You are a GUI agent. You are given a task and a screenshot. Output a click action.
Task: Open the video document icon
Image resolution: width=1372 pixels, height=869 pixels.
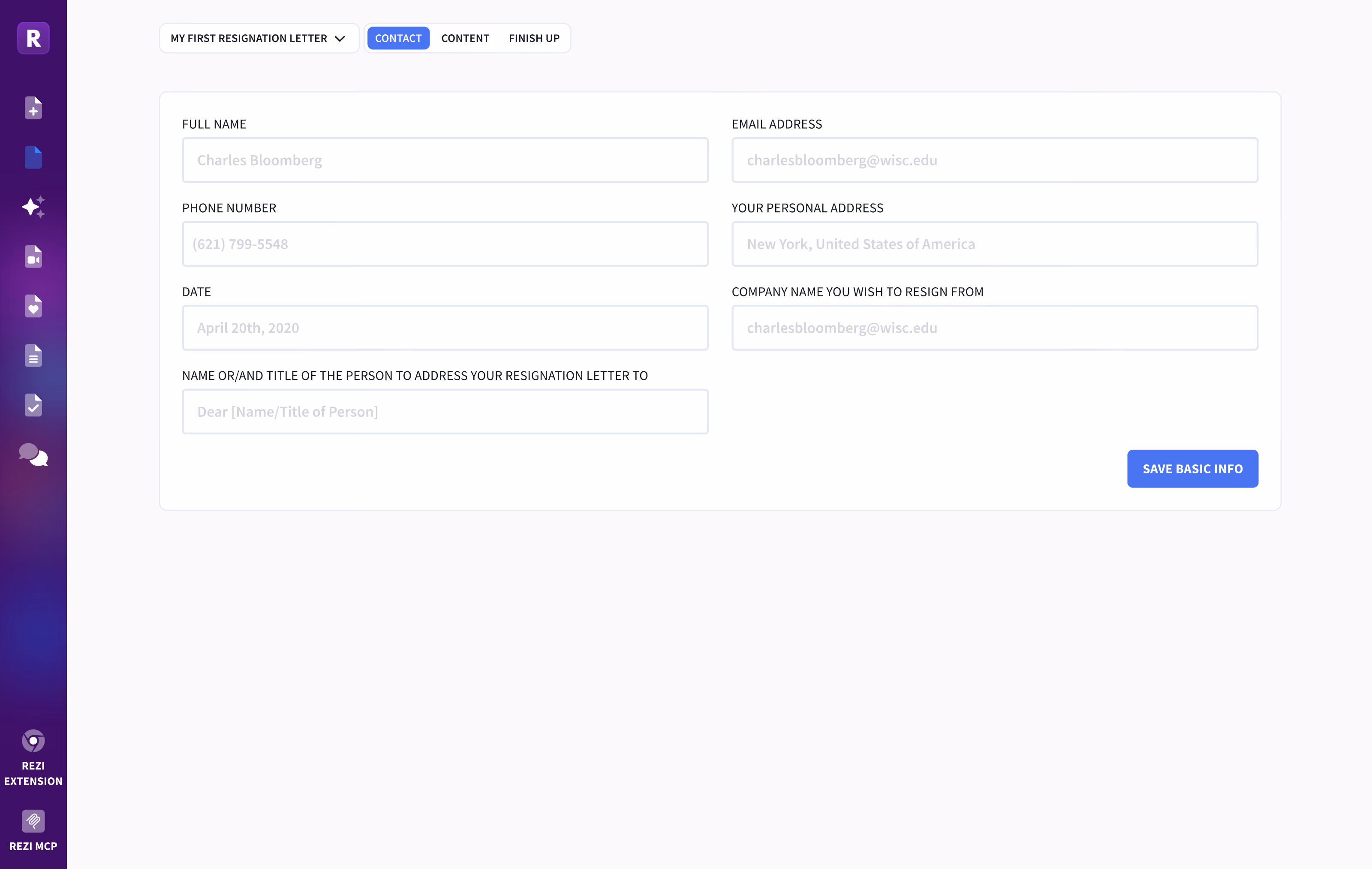coord(33,256)
